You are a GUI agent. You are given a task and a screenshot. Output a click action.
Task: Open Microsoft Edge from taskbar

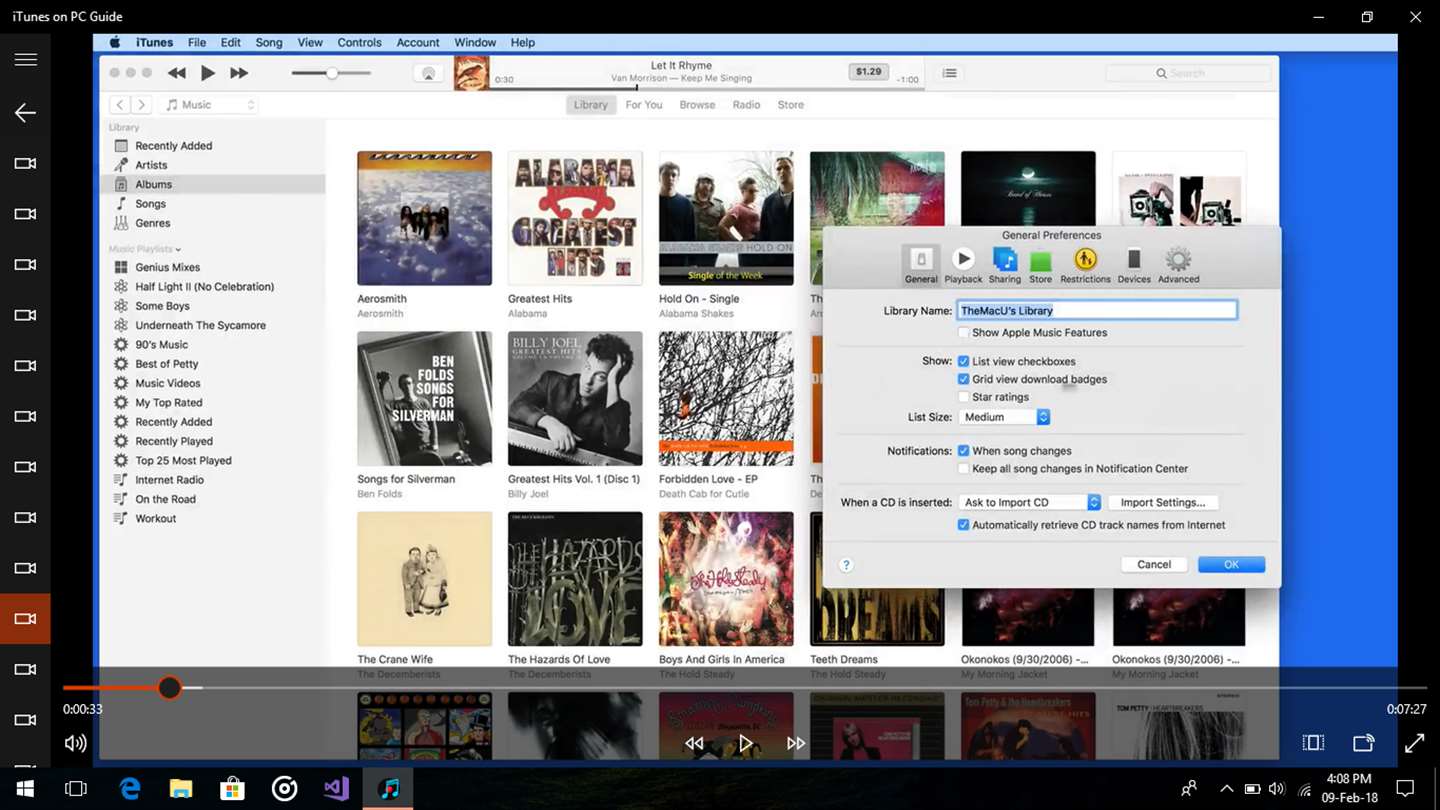[129, 789]
